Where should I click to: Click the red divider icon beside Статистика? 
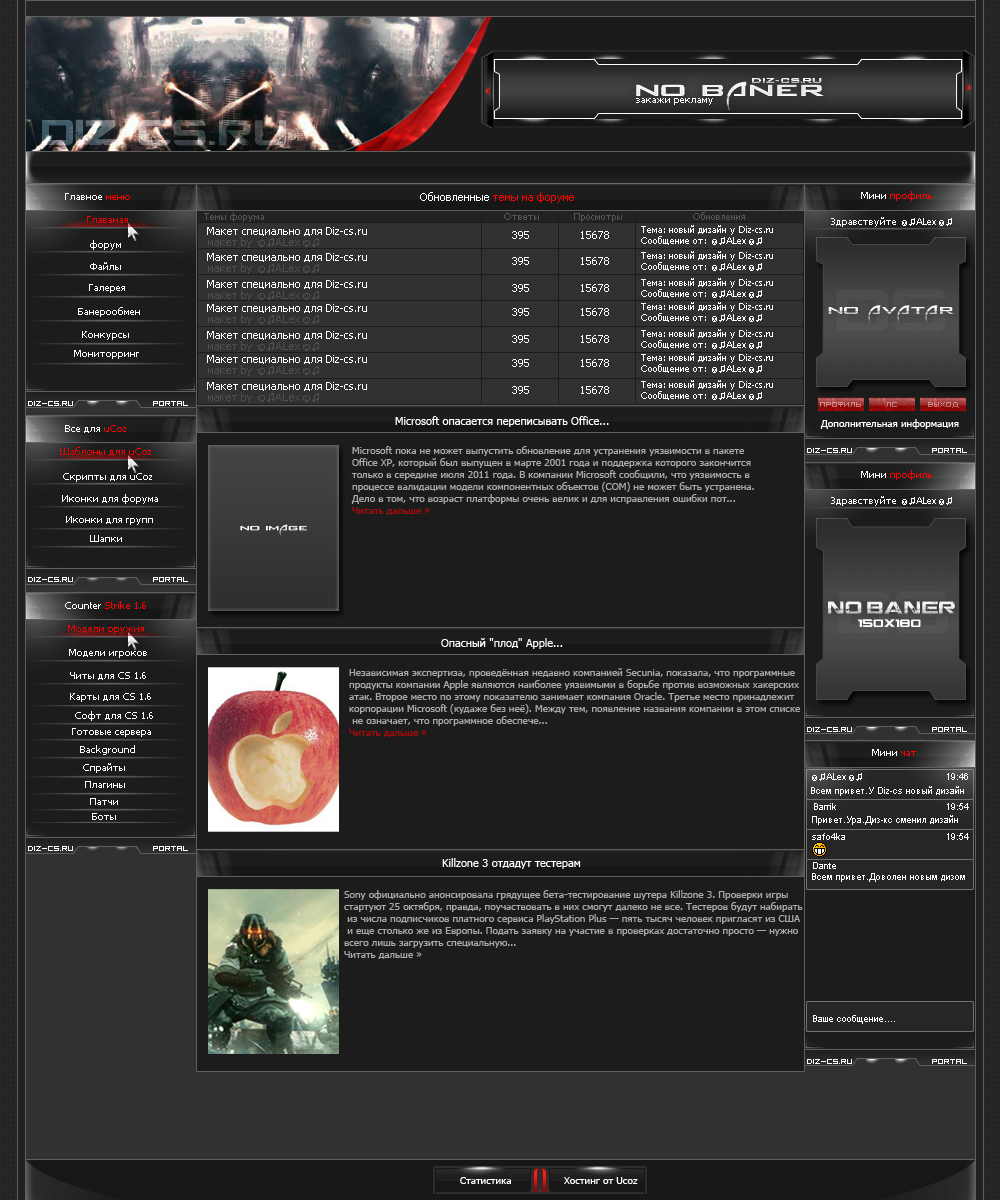click(540, 1180)
